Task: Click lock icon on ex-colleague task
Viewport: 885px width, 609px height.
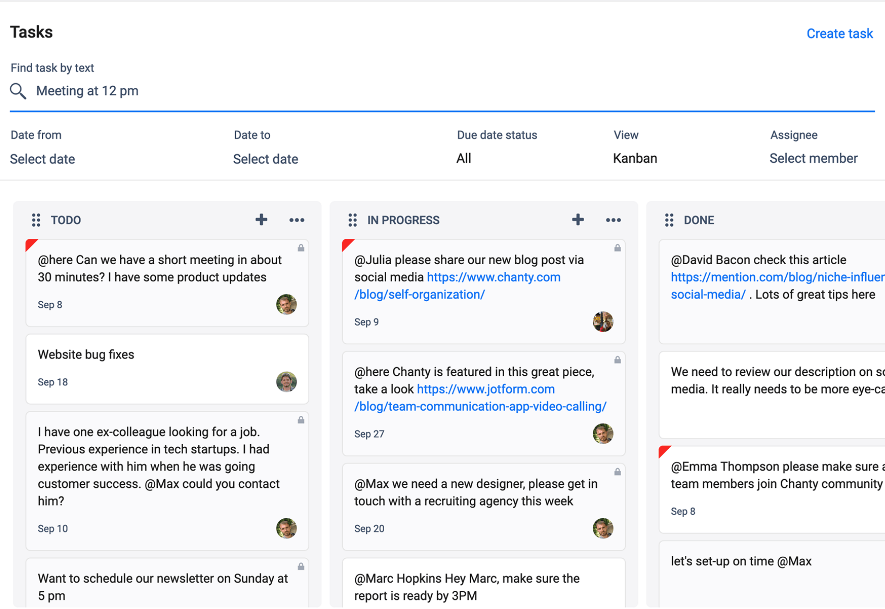Action: (301, 420)
